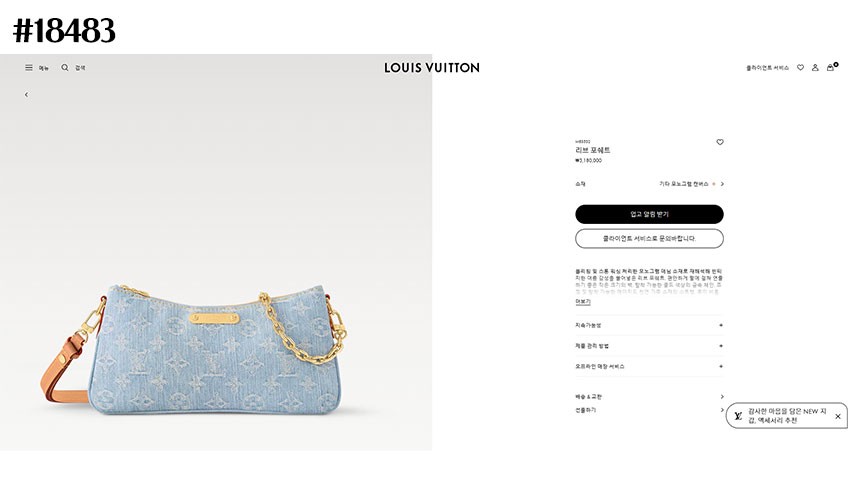Click the black 입고 알림 받기 button
The width and height of the screenshot is (860, 500).
click(649, 214)
